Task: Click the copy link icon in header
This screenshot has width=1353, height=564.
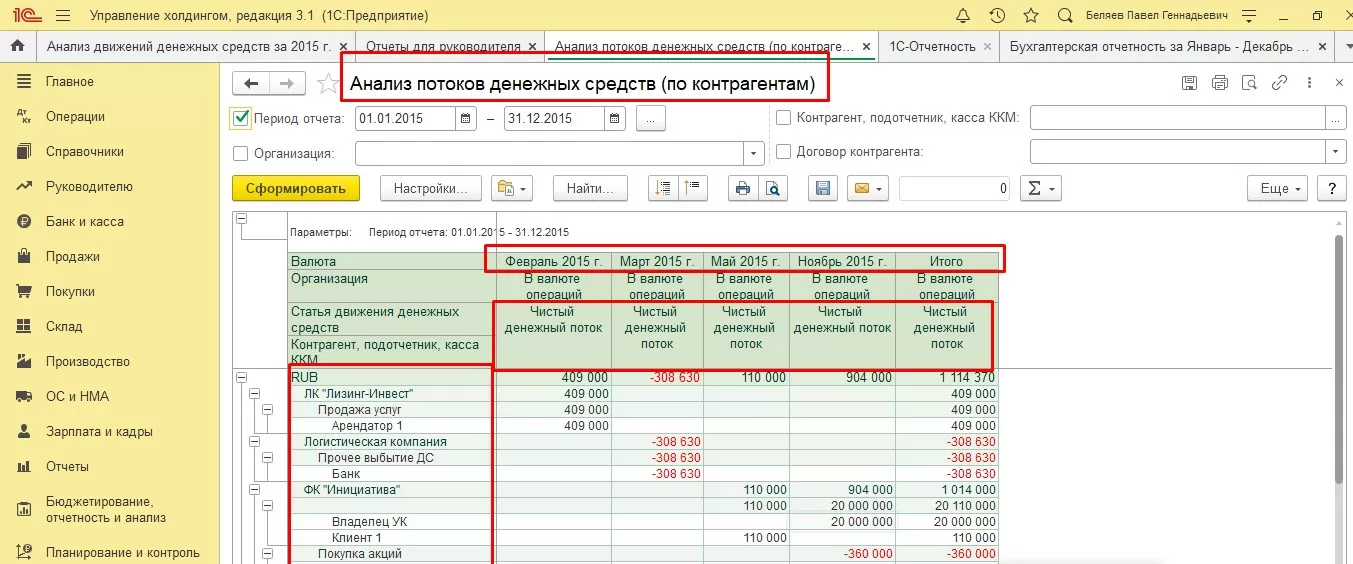Action: click(x=1279, y=84)
